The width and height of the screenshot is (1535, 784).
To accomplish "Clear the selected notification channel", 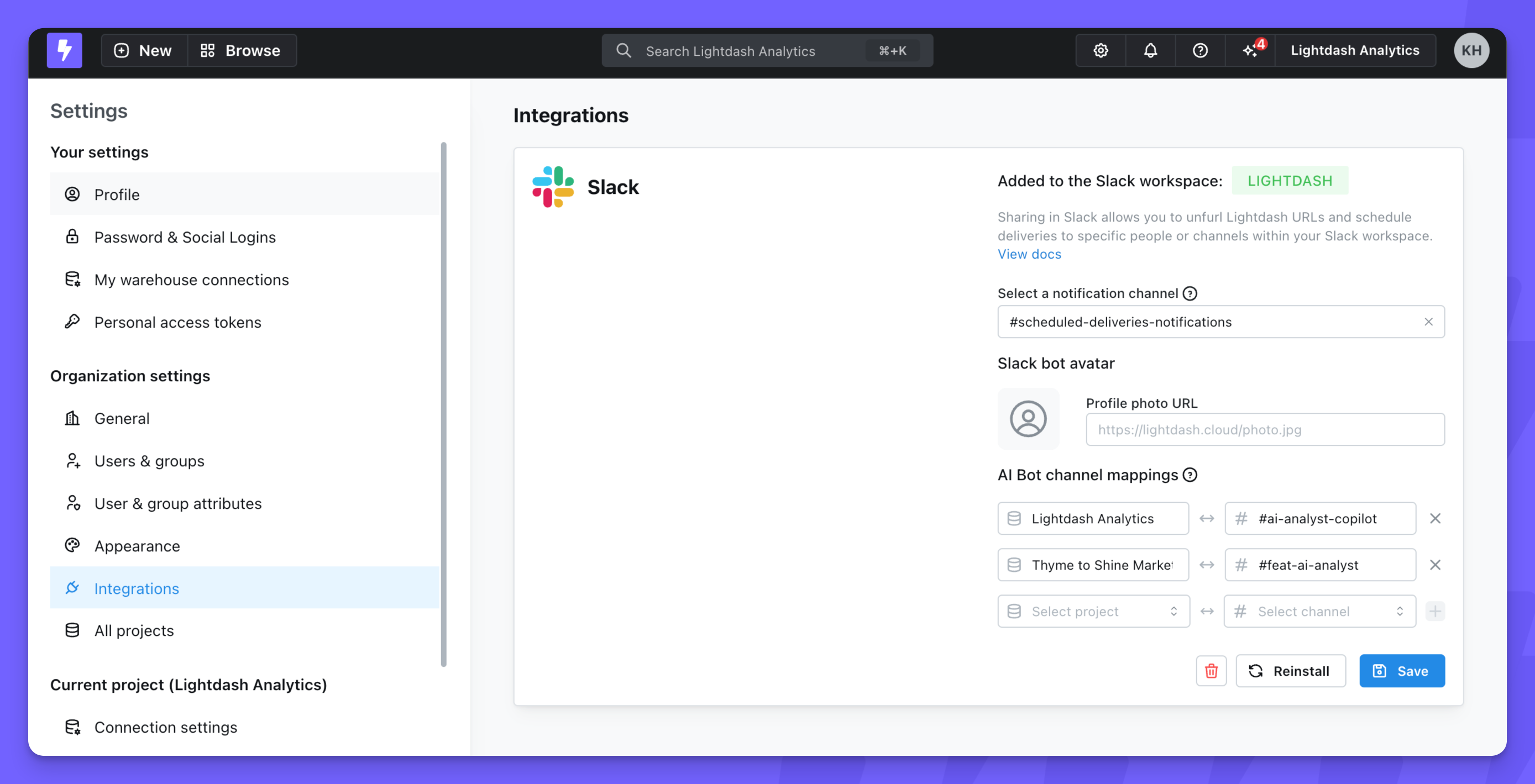I will coord(1428,322).
